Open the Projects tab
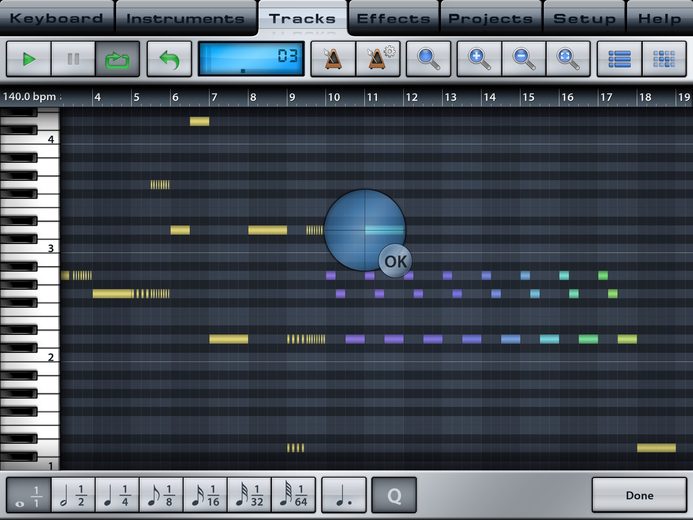This screenshot has height=520, width=693. [x=491, y=19]
